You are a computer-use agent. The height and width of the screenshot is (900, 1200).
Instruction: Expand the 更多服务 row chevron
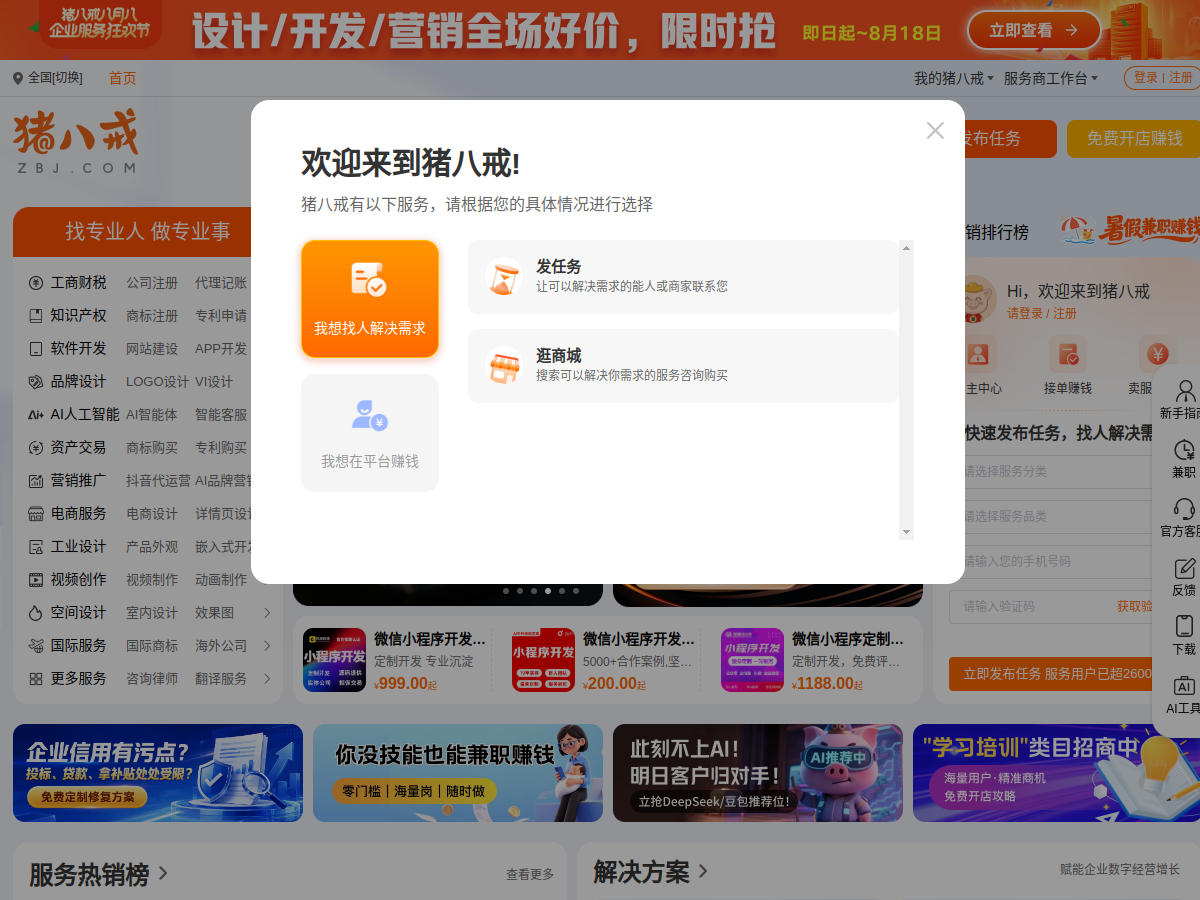pyautogui.click(x=267, y=678)
